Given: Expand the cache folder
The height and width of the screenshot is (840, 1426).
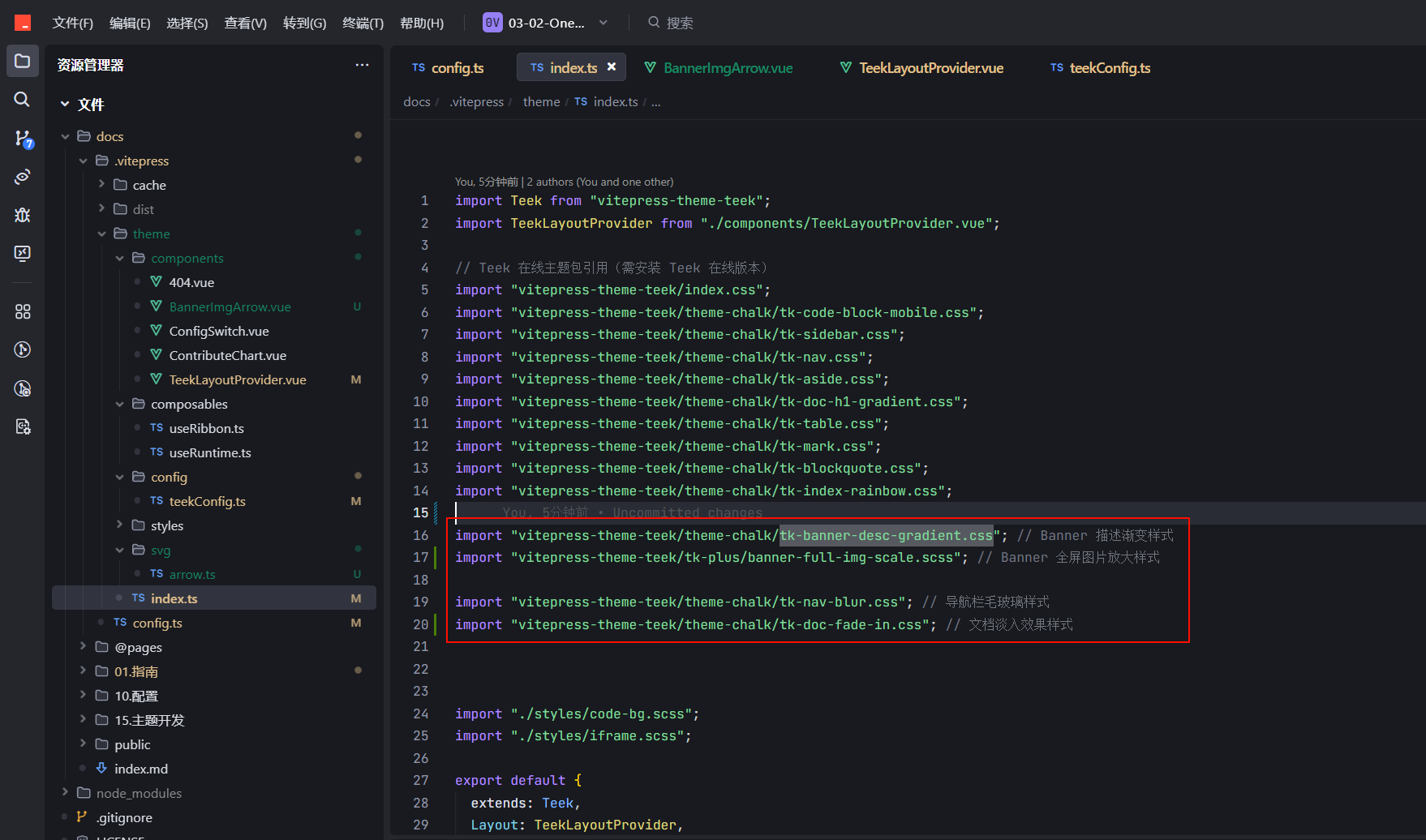Looking at the screenshot, I should click(x=101, y=185).
